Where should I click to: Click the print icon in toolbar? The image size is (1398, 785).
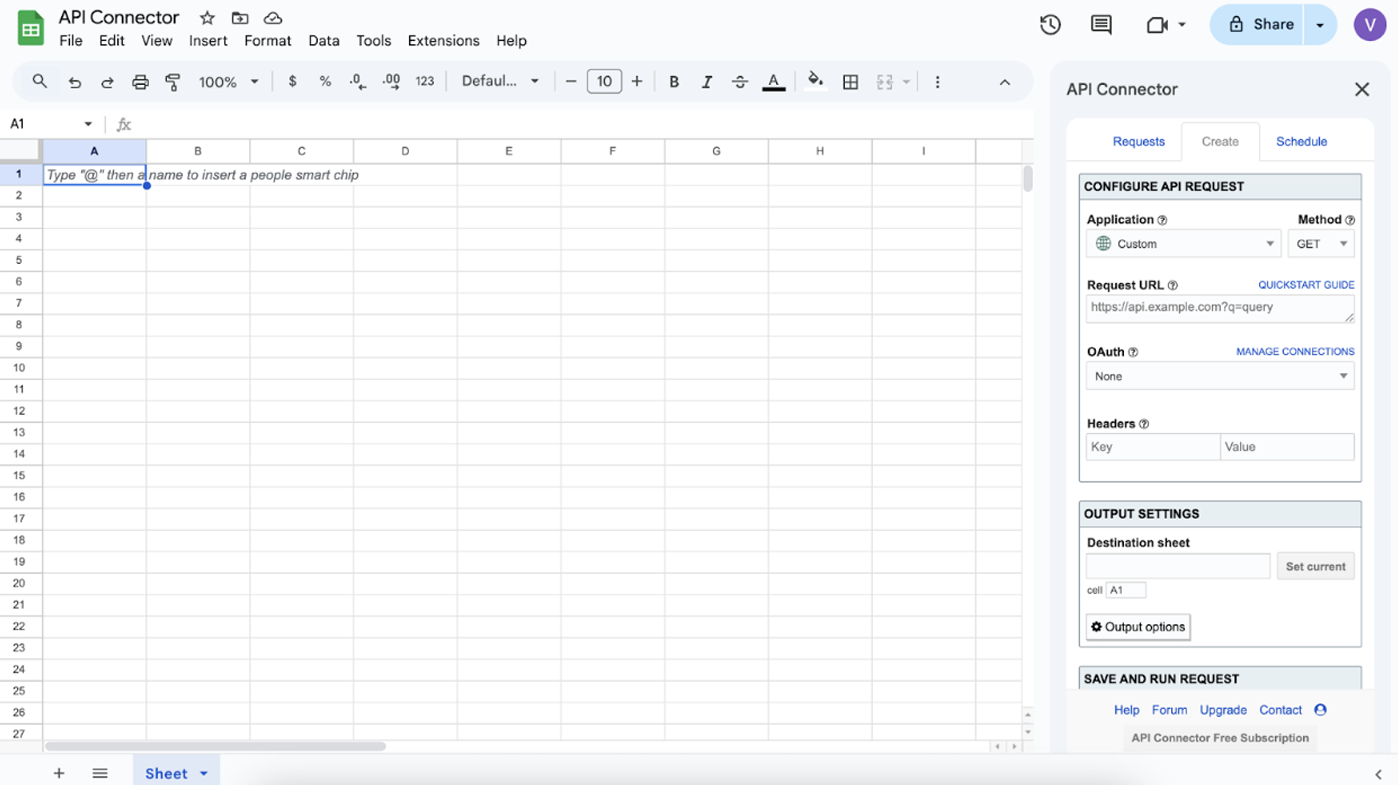(x=140, y=82)
